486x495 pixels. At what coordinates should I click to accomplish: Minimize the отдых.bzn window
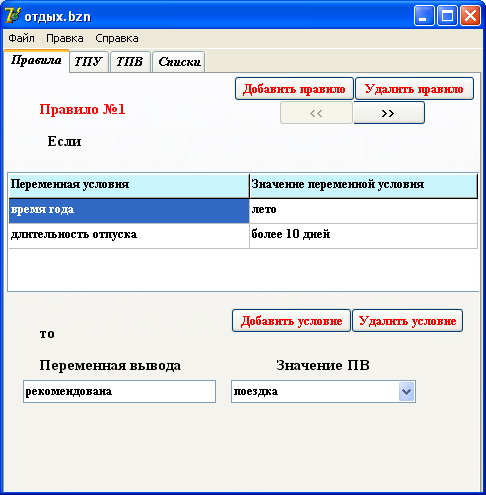click(424, 16)
